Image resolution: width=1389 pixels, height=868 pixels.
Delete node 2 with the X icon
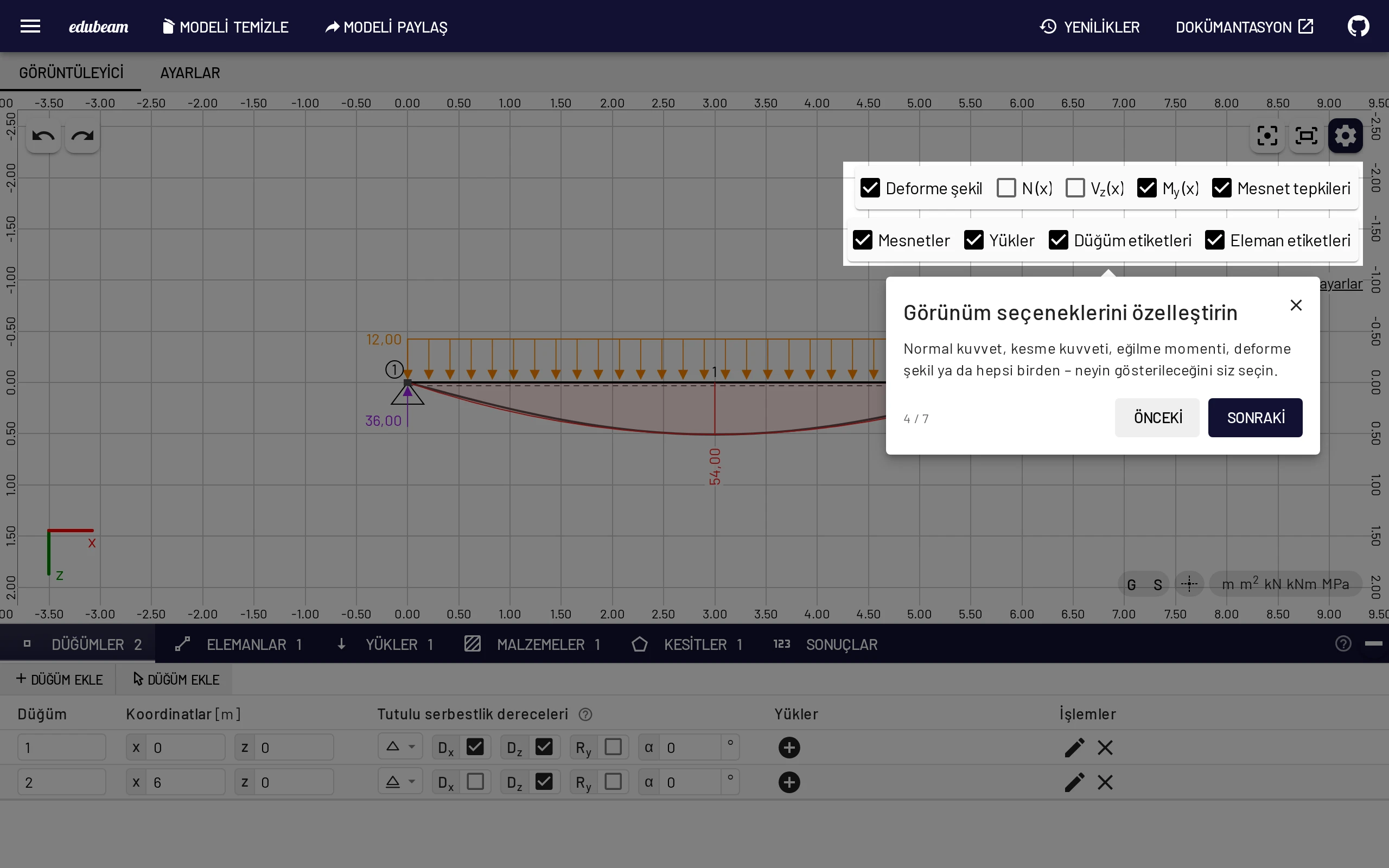point(1105,782)
